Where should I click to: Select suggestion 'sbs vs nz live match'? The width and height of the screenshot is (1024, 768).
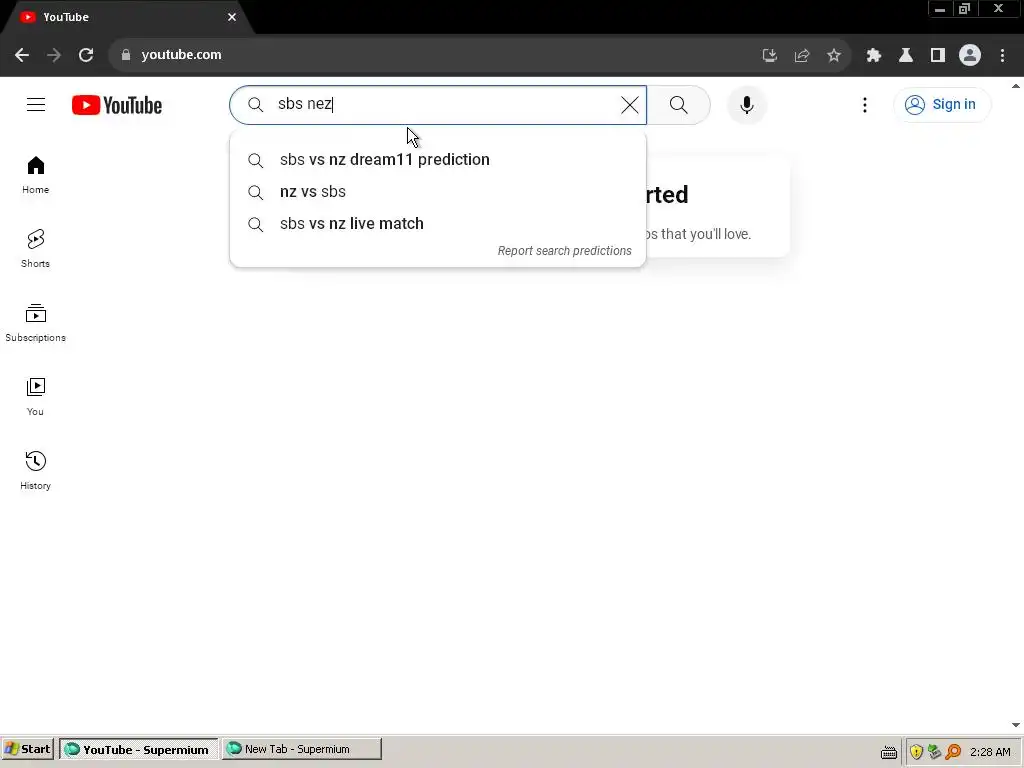pyautogui.click(x=438, y=223)
